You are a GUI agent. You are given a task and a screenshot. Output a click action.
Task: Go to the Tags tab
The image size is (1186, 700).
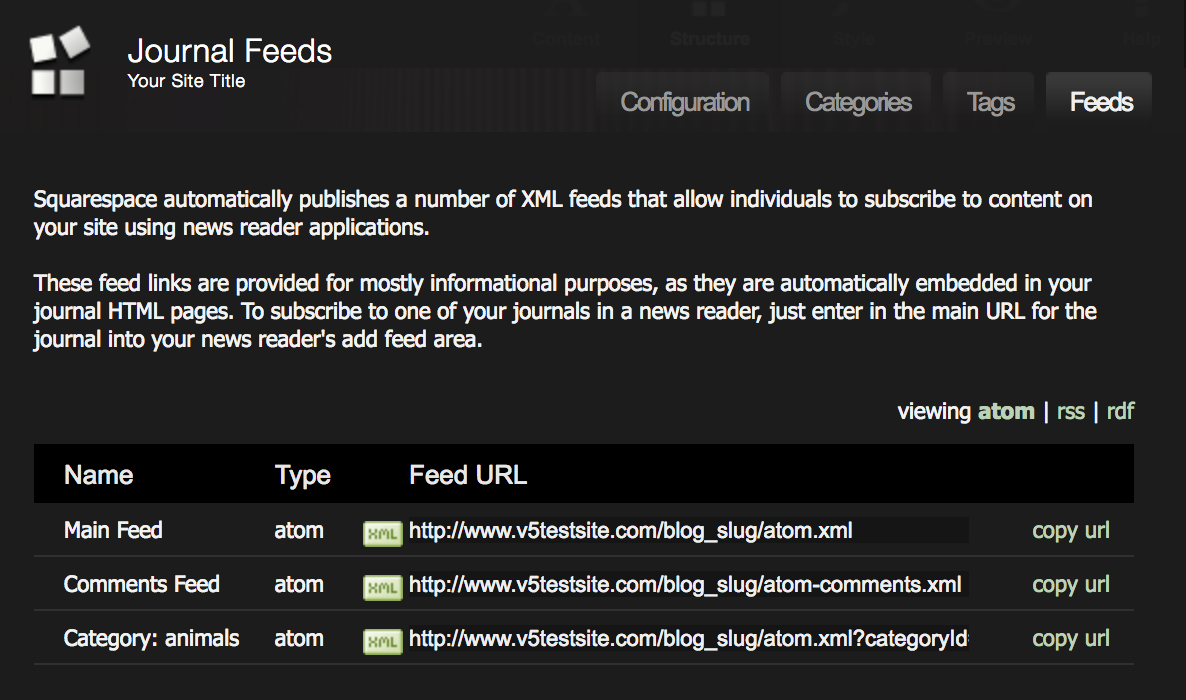(x=991, y=102)
